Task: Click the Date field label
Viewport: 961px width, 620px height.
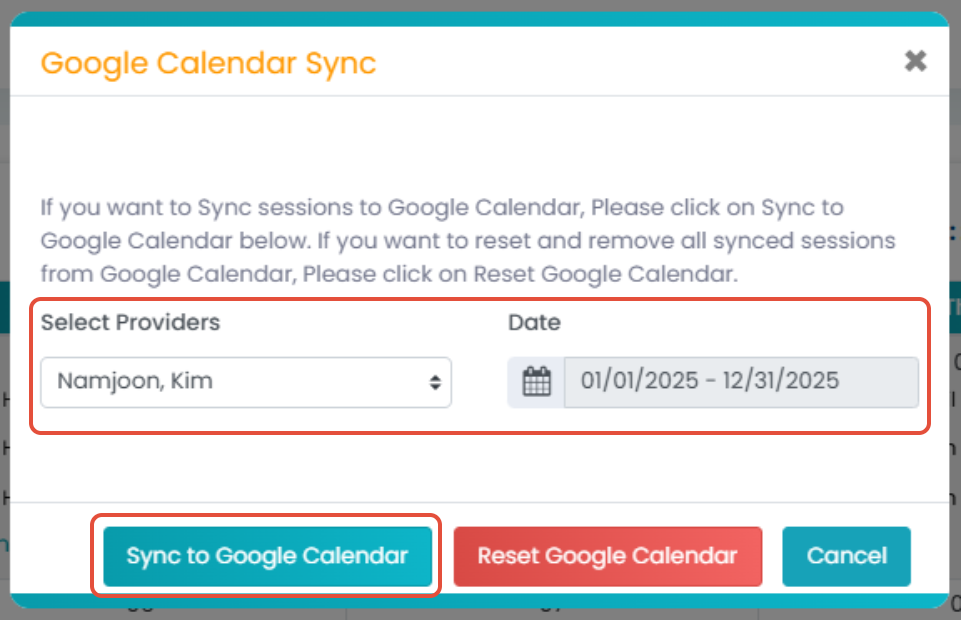Action: [534, 323]
